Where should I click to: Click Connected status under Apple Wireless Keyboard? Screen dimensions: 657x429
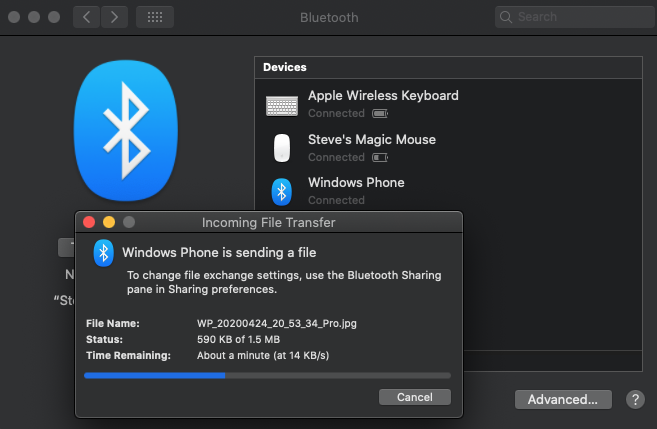point(336,114)
